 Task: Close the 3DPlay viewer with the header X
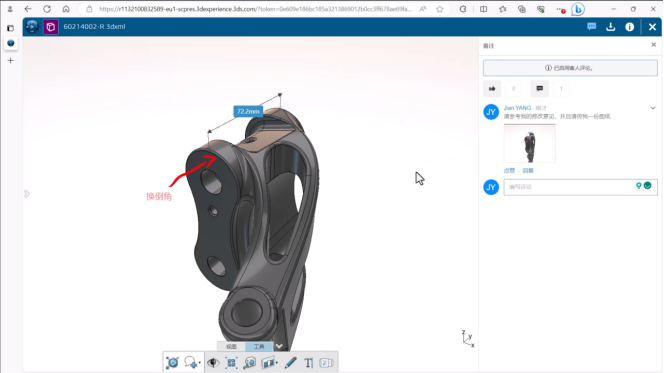pos(652,27)
